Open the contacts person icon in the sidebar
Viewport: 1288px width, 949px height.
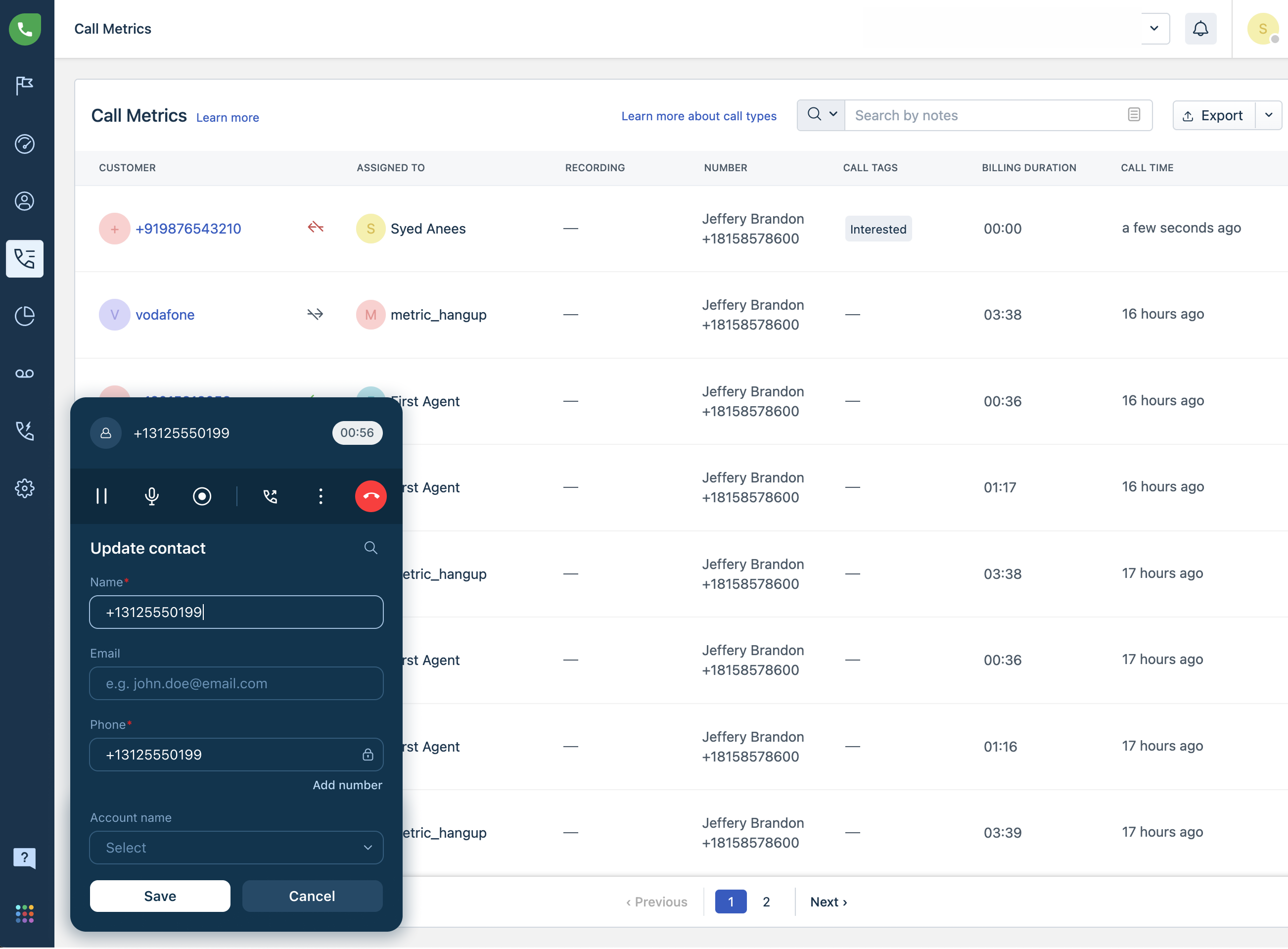[x=25, y=201]
